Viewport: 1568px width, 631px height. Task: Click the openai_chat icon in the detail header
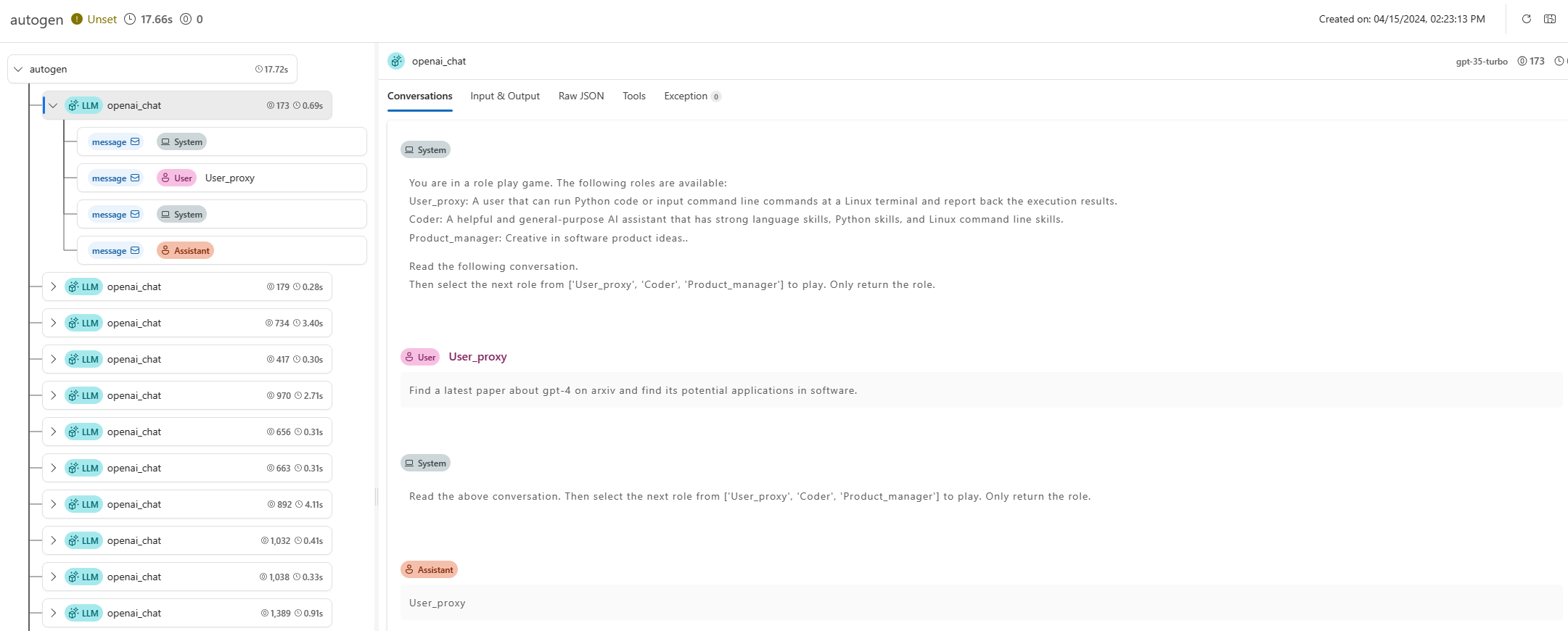pyautogui.click(x=396, y=61)
